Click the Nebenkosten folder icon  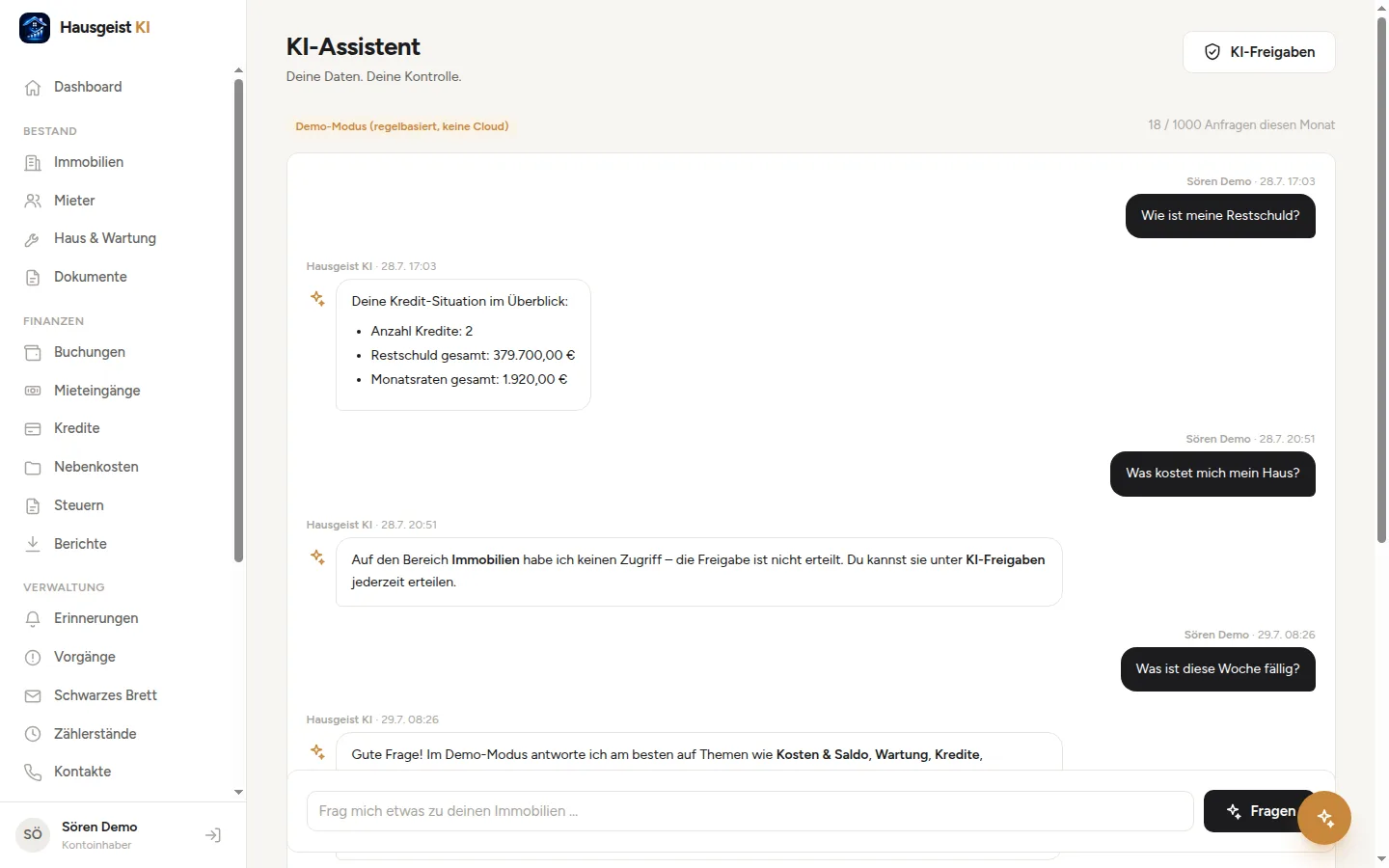pyautogui.click(x=33, y=468)
